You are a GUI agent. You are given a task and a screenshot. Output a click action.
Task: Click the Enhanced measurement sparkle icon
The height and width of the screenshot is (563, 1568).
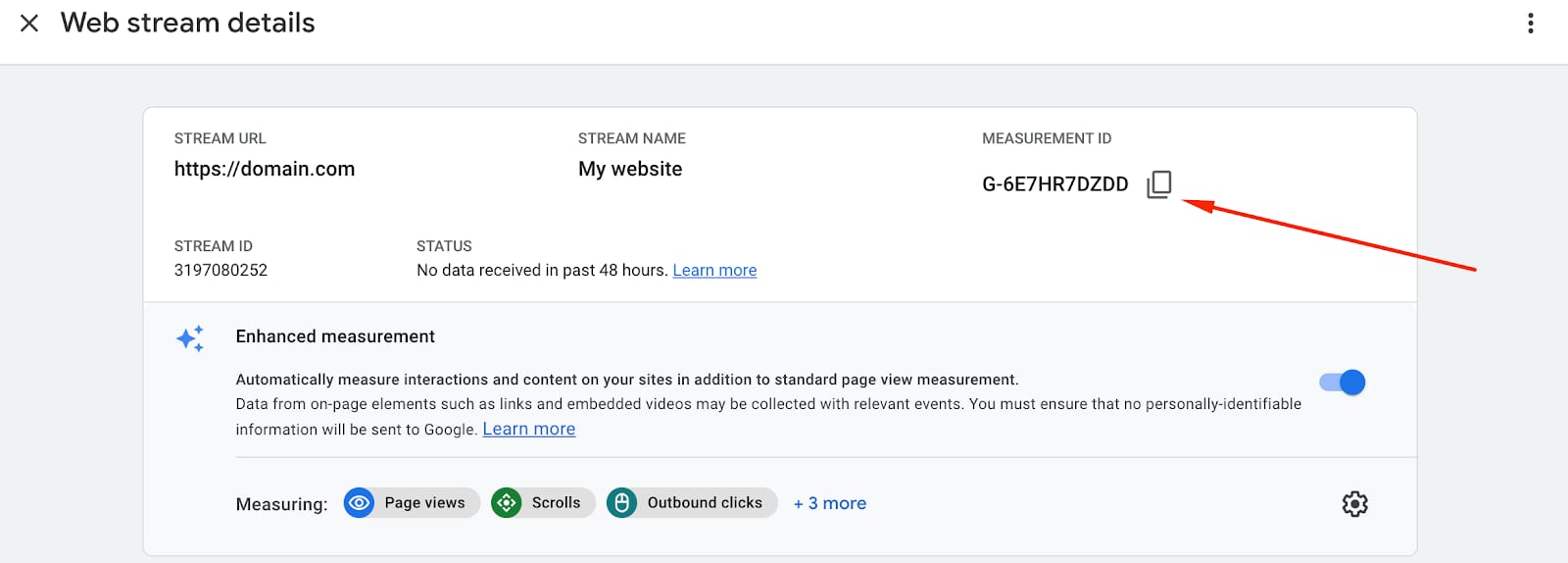(190, 338)
